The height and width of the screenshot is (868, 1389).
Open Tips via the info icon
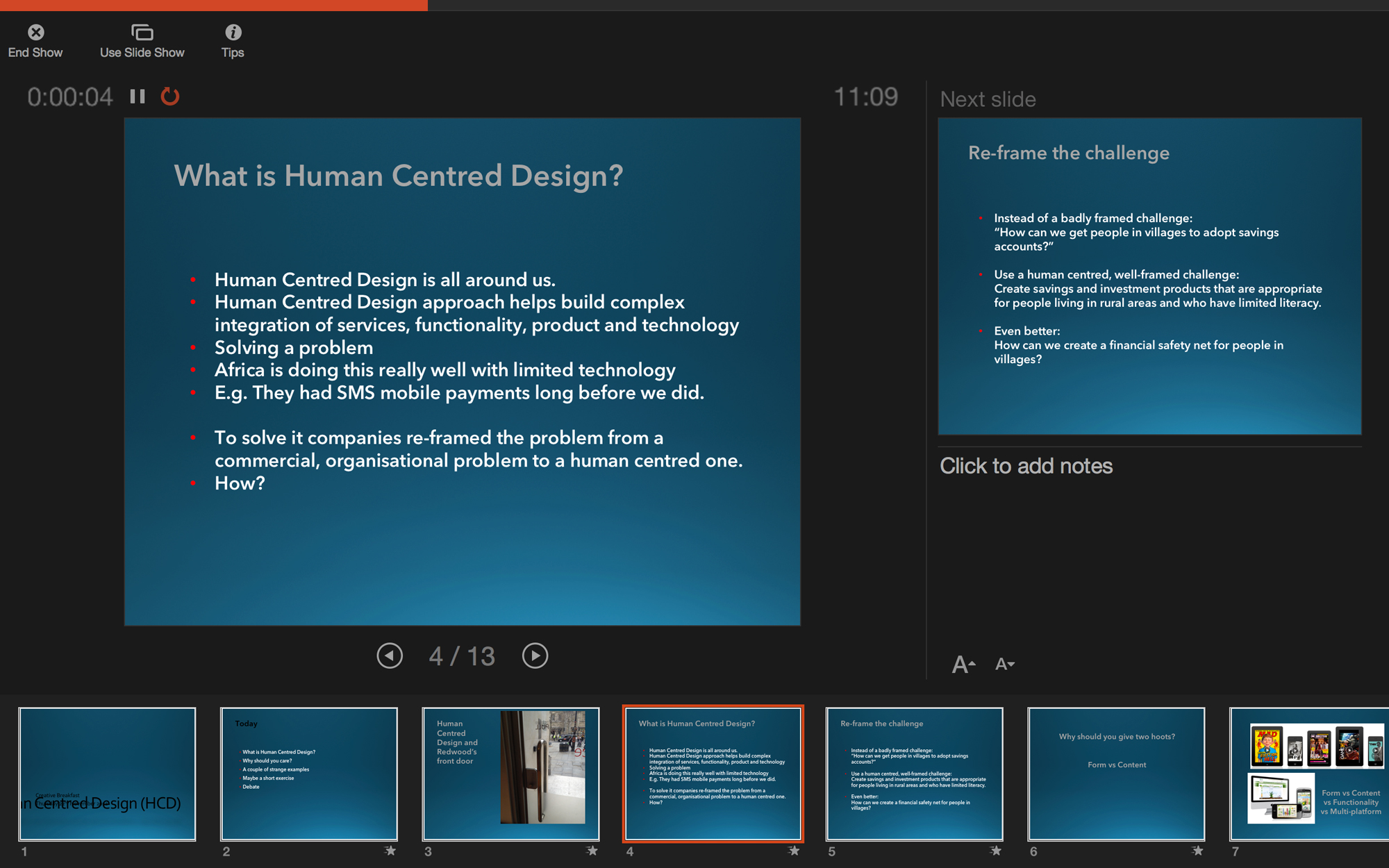(233, 32)
